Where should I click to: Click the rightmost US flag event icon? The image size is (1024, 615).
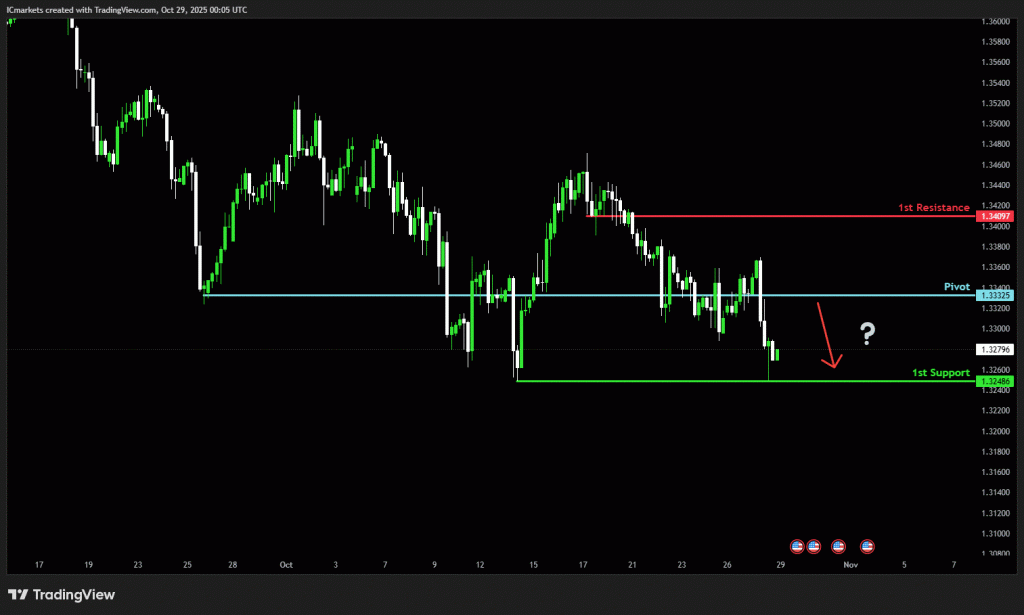click(x=867, y=546)
